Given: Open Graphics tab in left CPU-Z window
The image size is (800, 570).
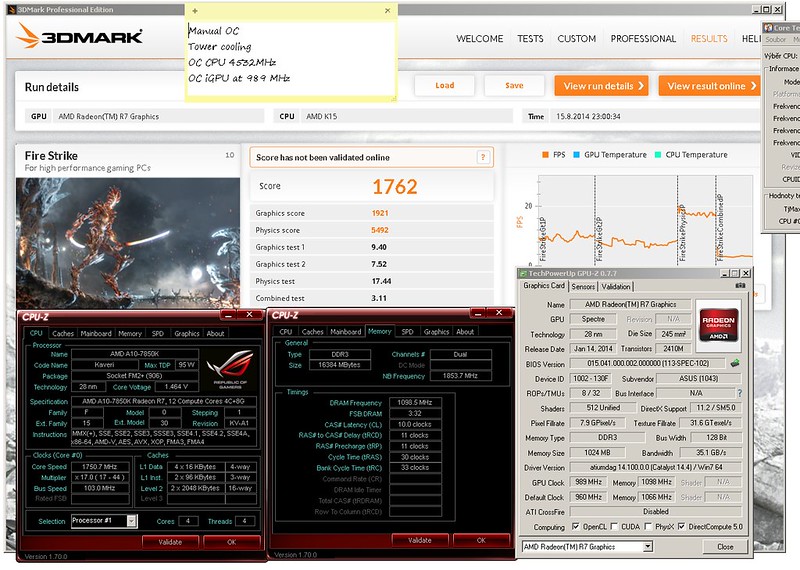Looking at the screenshot, I should [x=187, y=333].
